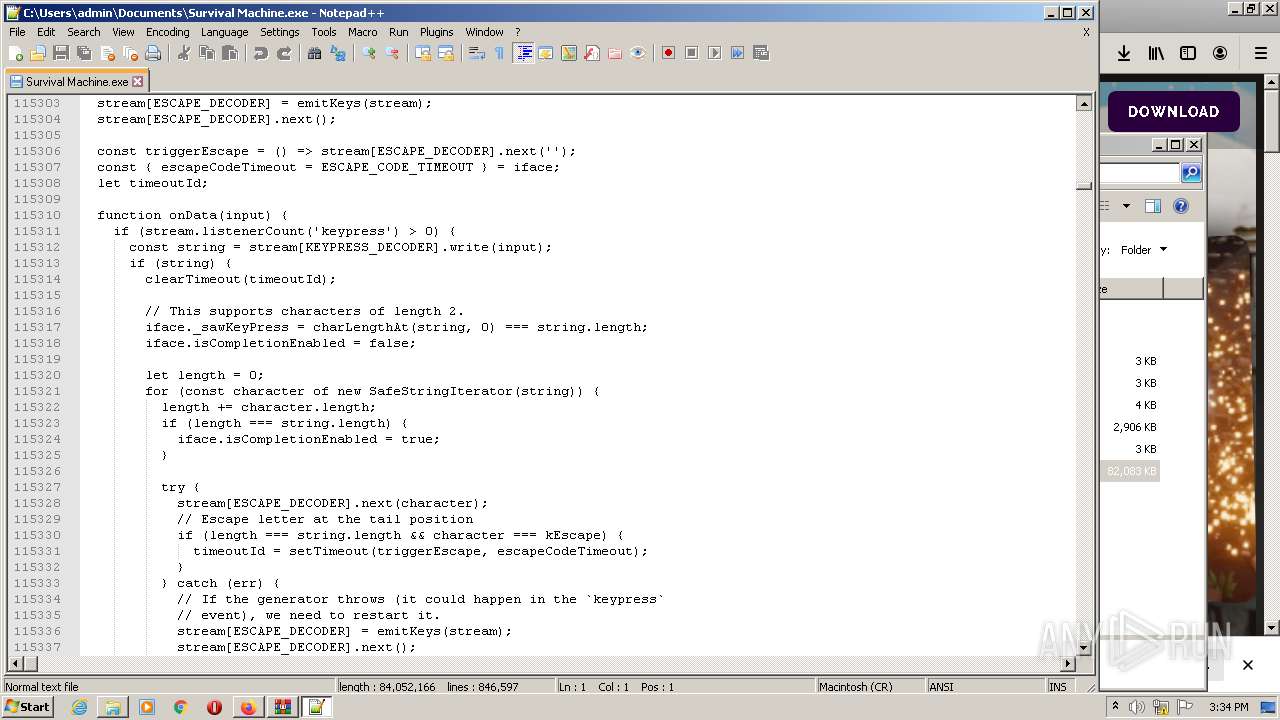
Task: Toggle Word Wrap in toolbar
Action: [477, 53]
